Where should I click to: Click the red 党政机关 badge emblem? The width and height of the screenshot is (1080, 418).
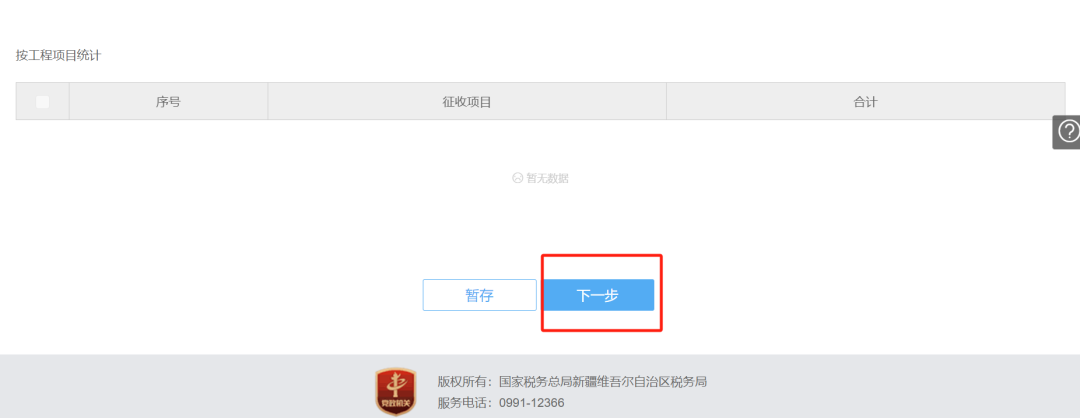click(395, 391)
